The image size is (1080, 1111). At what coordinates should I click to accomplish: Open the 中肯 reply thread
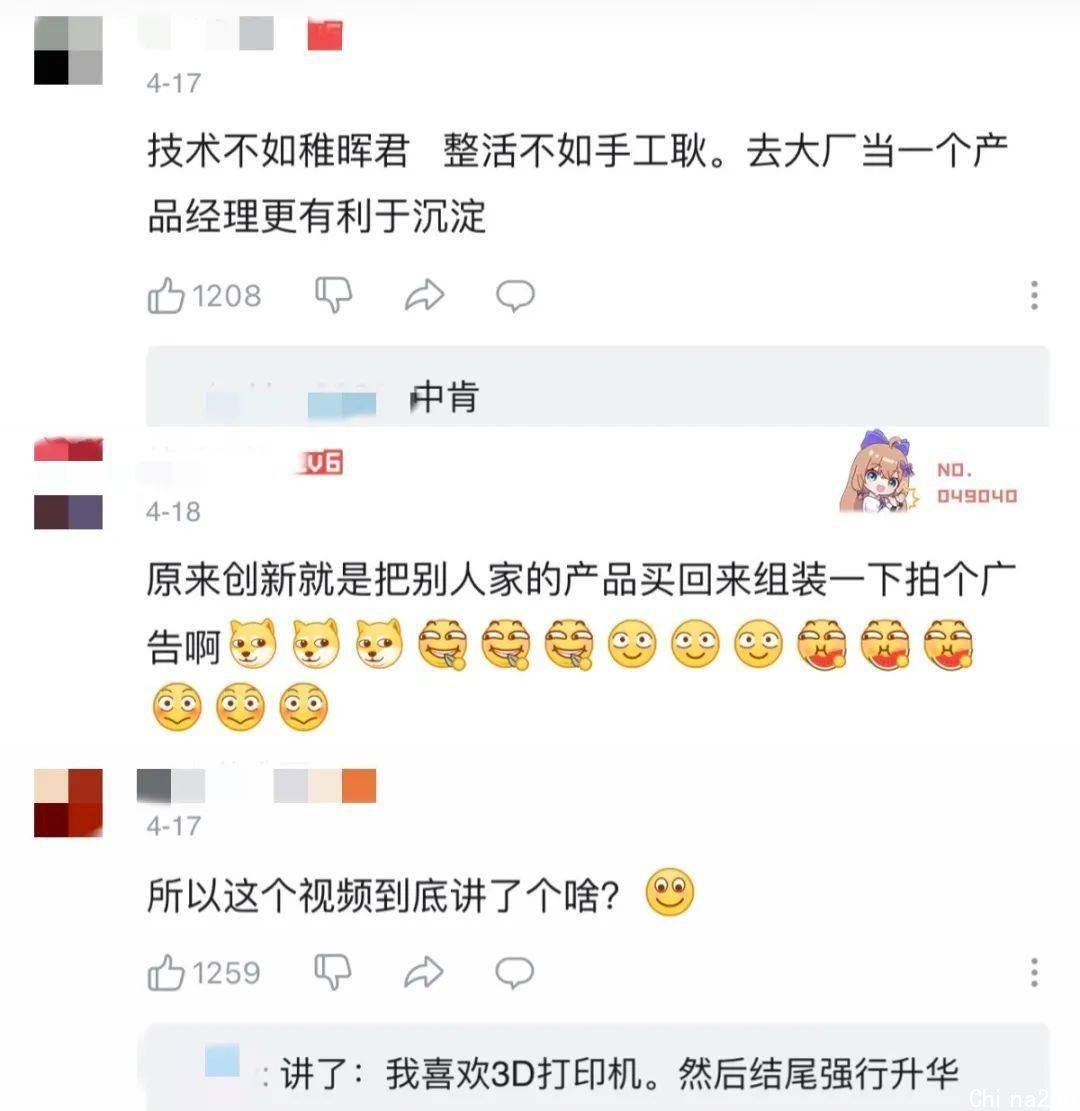click(597, 387)
